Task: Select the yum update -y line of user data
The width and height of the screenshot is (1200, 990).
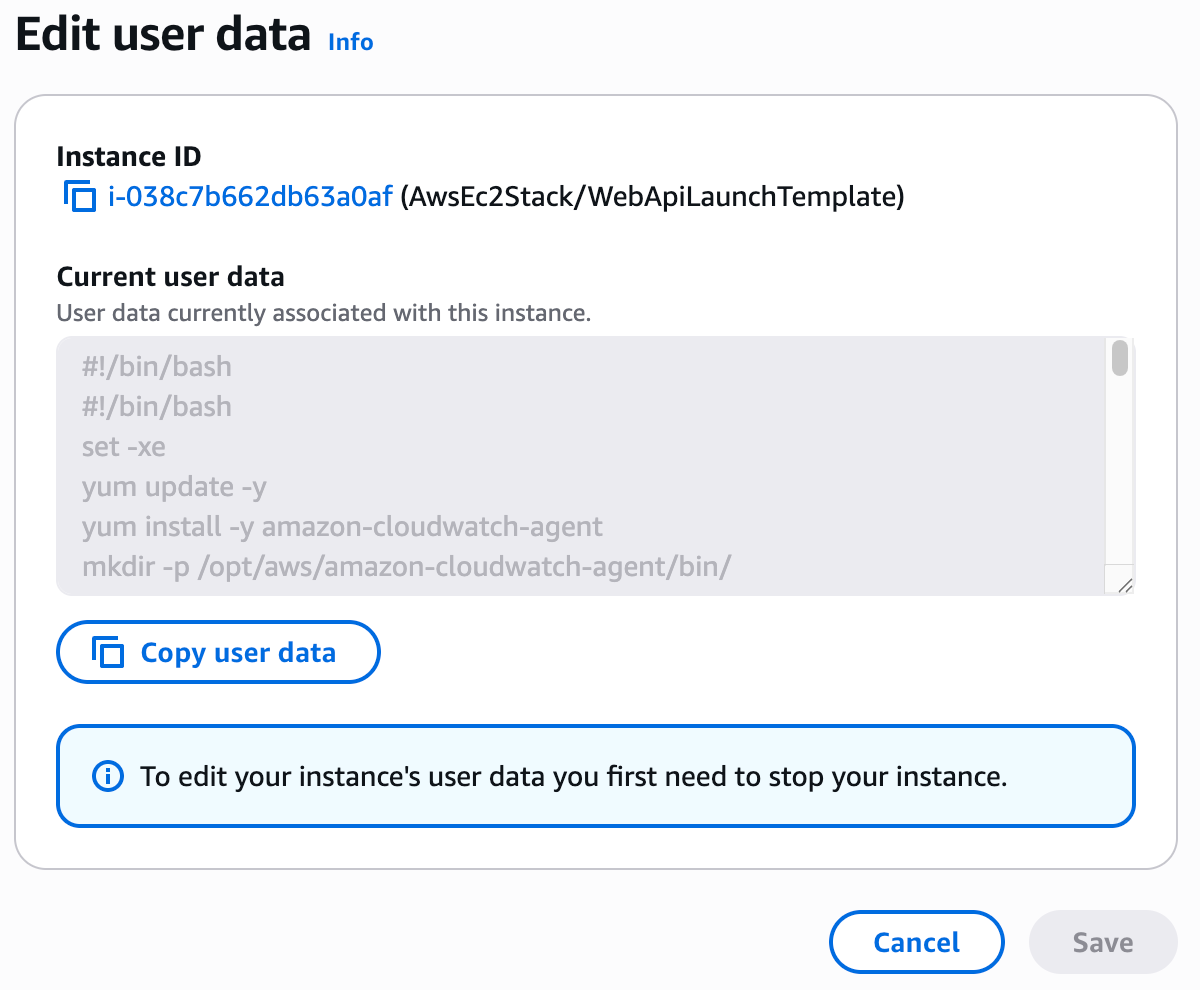Action: 172,487
